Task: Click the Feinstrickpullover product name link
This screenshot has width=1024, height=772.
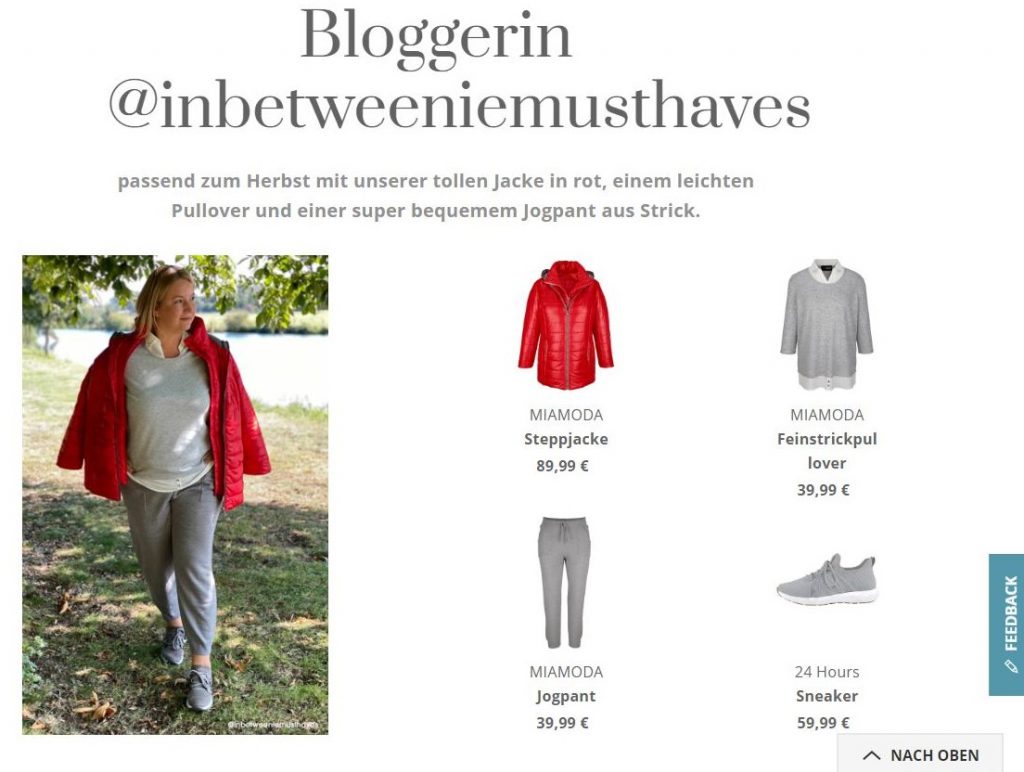Action: coord(827,451)
